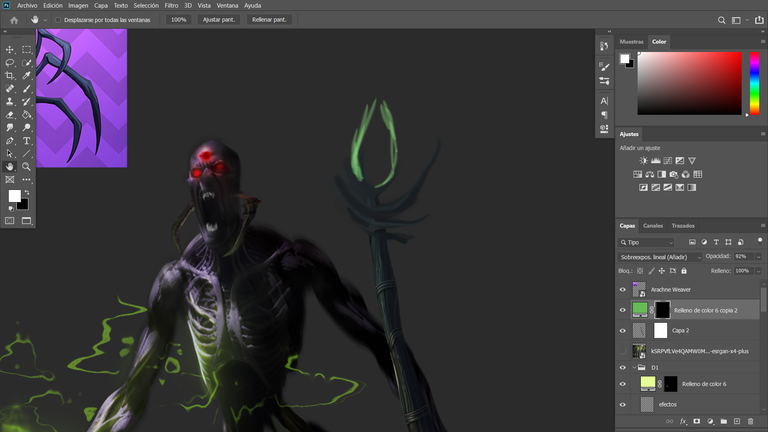Open layer styles fx icon

tap(683, 421)
